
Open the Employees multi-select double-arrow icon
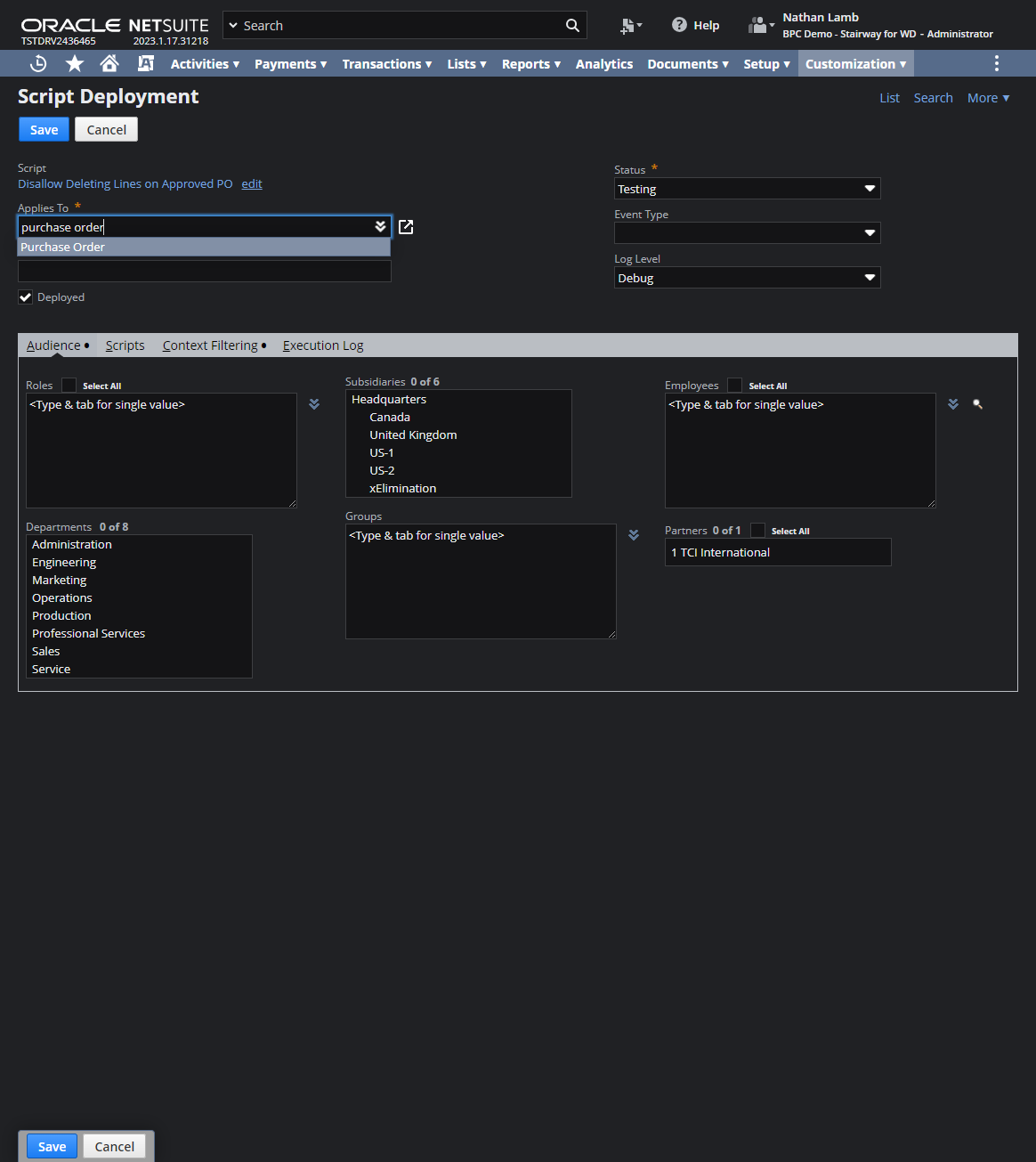click(953, 404)
